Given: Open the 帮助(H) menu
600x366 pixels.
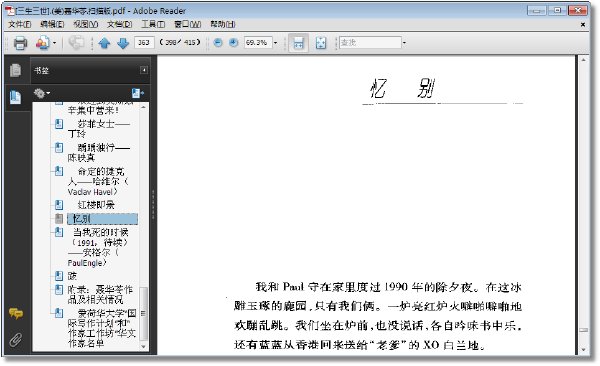Looking at the screenshot, I should click(223, 25).
